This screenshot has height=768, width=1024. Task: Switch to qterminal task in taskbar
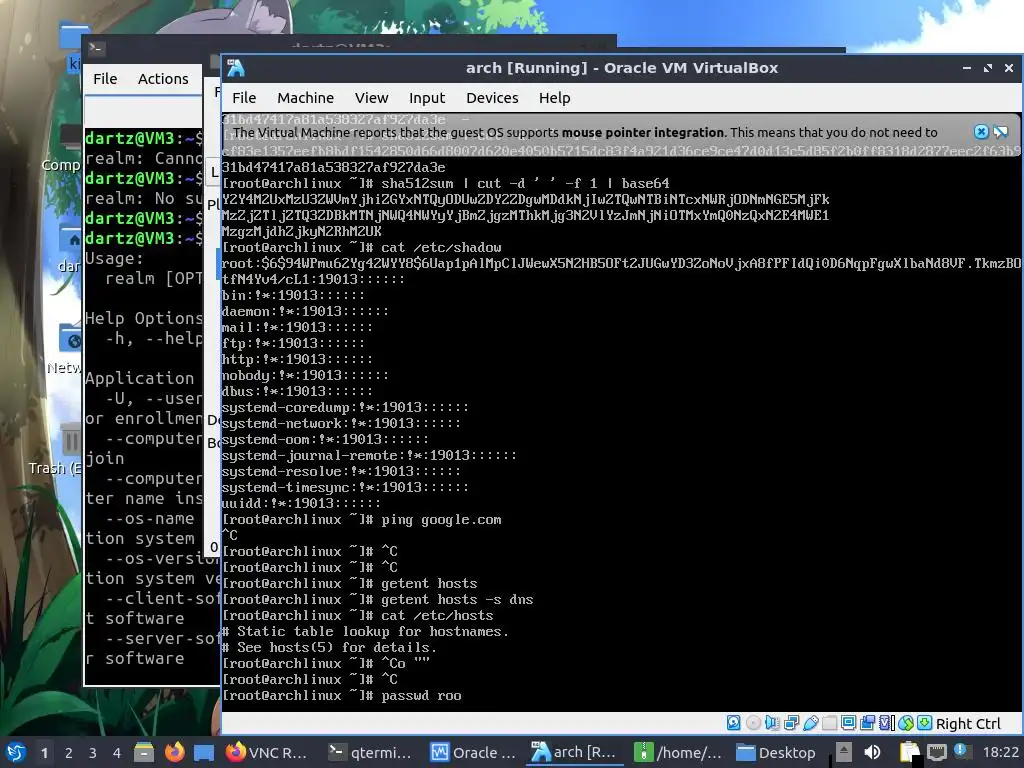point(370,752)
